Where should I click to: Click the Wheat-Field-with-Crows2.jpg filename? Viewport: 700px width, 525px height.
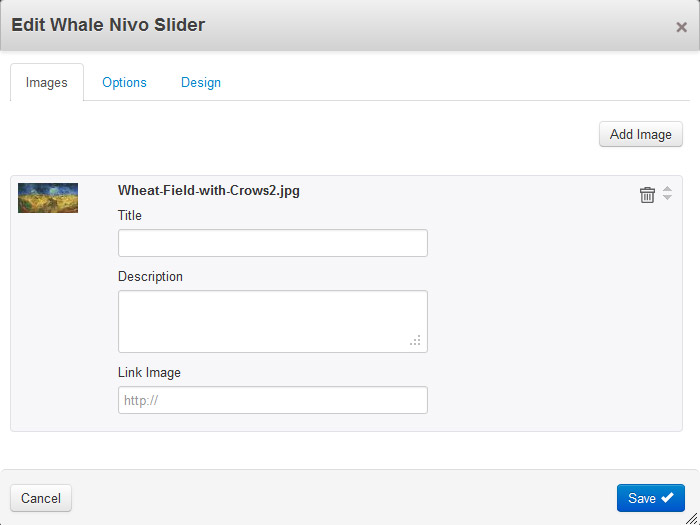208,190
